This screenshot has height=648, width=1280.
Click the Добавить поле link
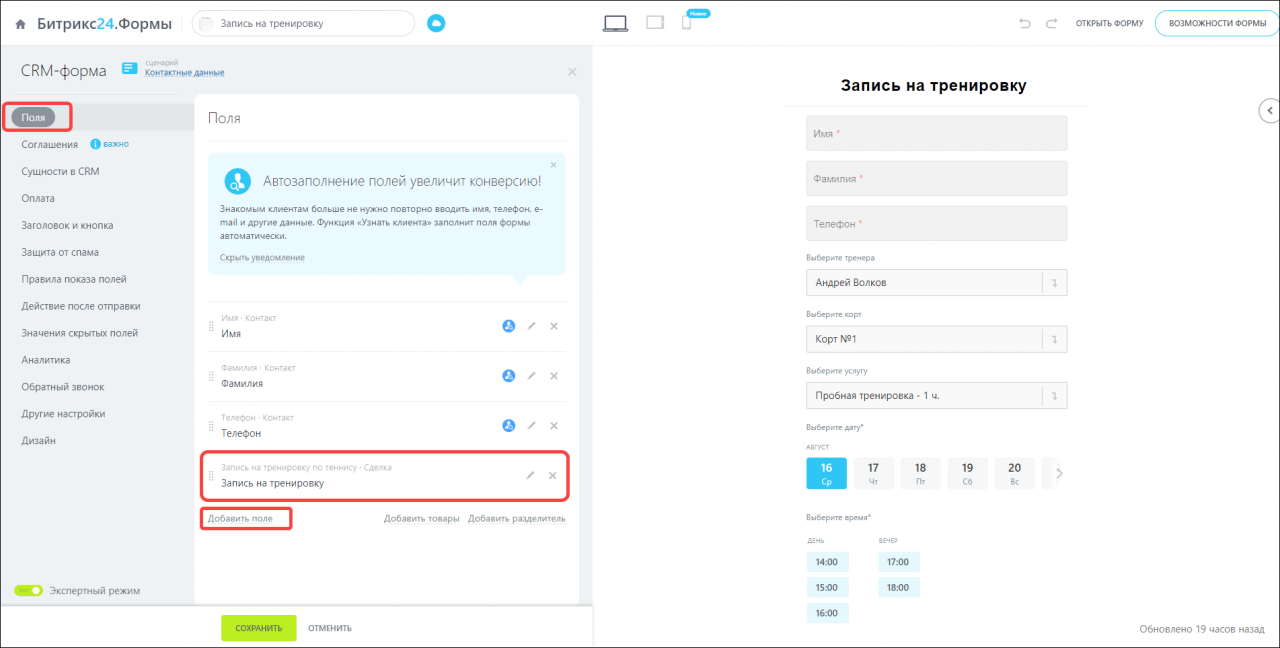[240, 519]
